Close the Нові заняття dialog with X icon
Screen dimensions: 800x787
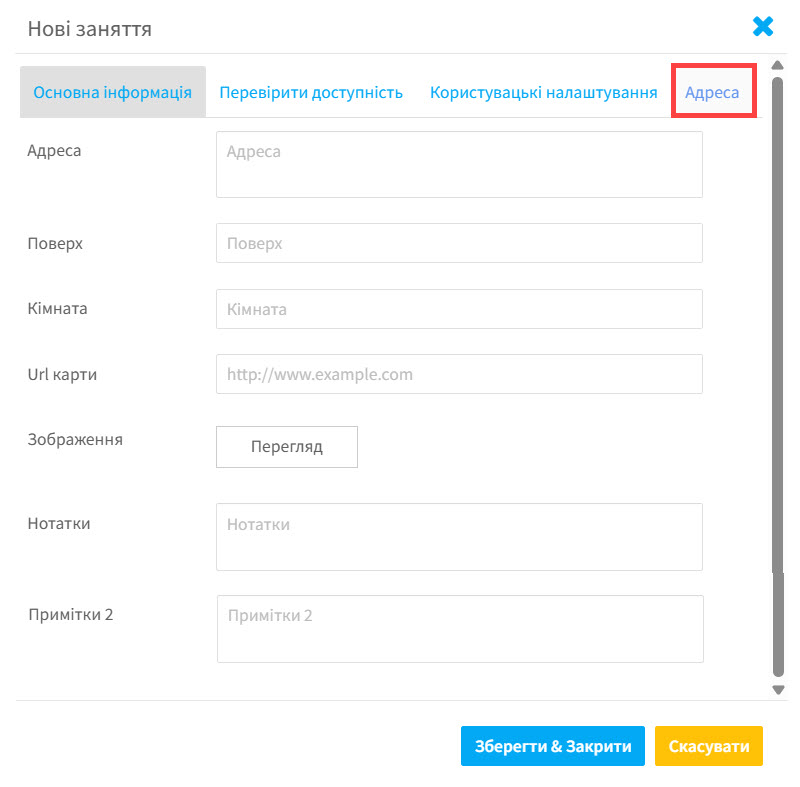763,27
